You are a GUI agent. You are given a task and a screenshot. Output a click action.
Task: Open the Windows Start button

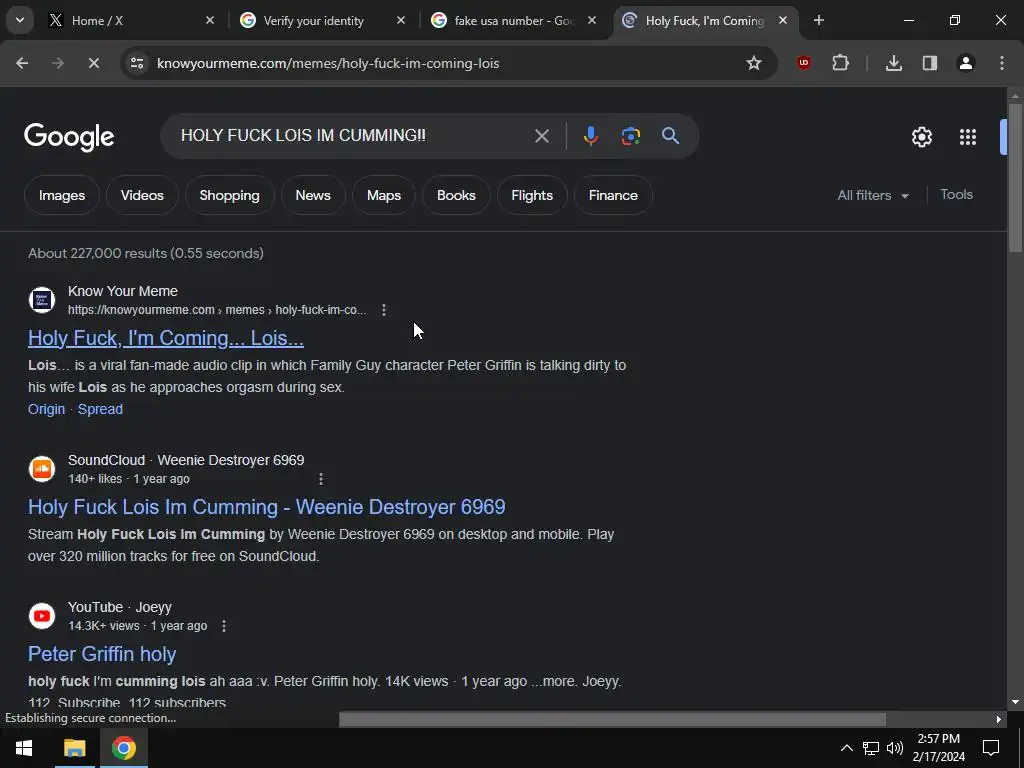(24, 748)
